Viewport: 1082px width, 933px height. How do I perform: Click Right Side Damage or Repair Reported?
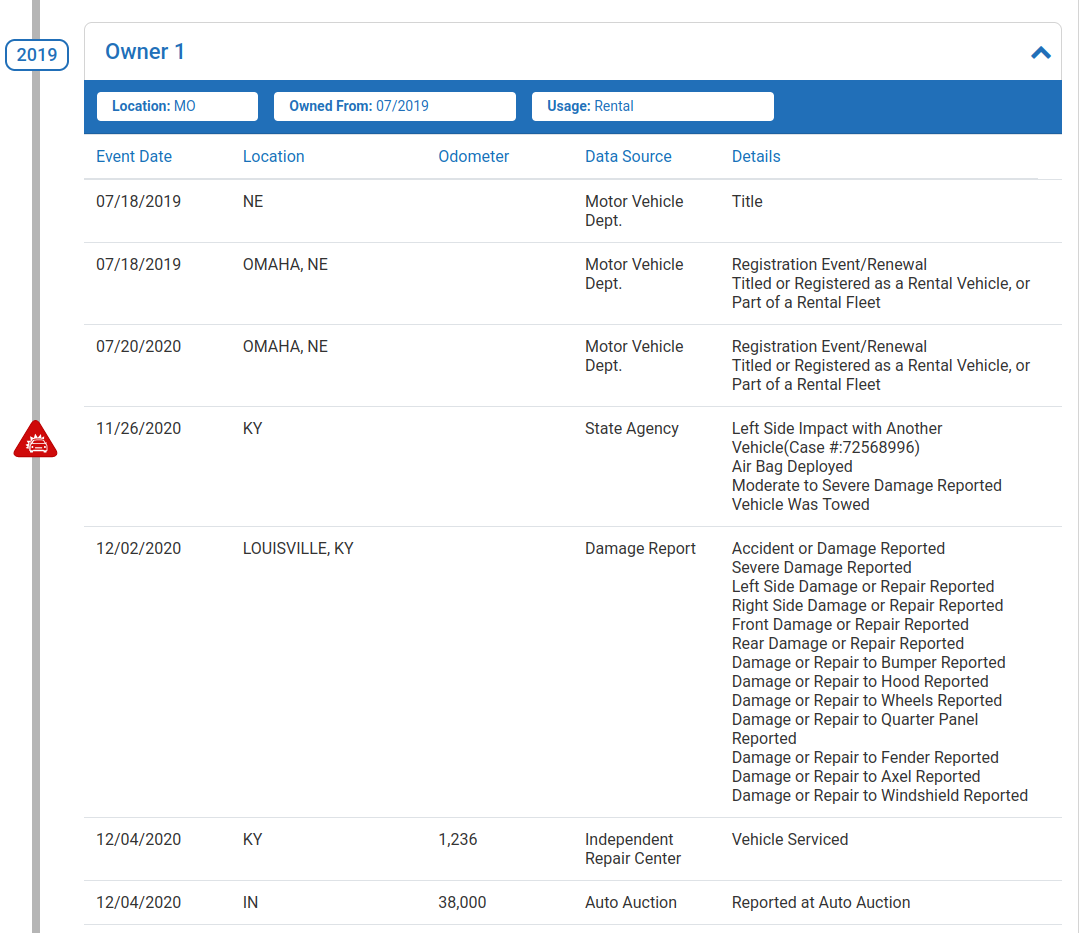(x=867, y=605)
